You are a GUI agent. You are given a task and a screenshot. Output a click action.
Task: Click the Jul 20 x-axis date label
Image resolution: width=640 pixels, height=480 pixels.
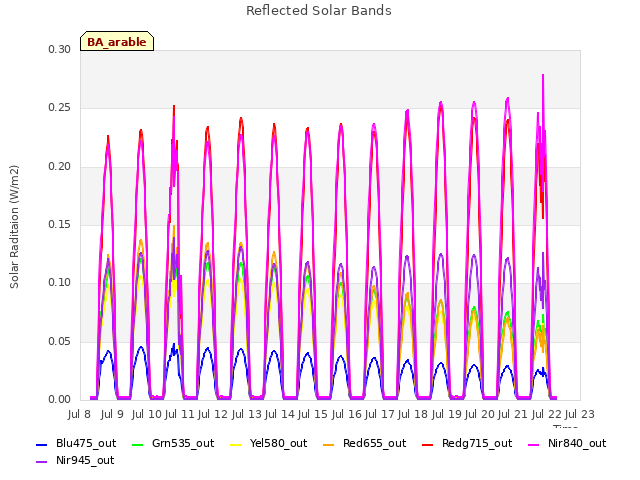pos(480,414)
